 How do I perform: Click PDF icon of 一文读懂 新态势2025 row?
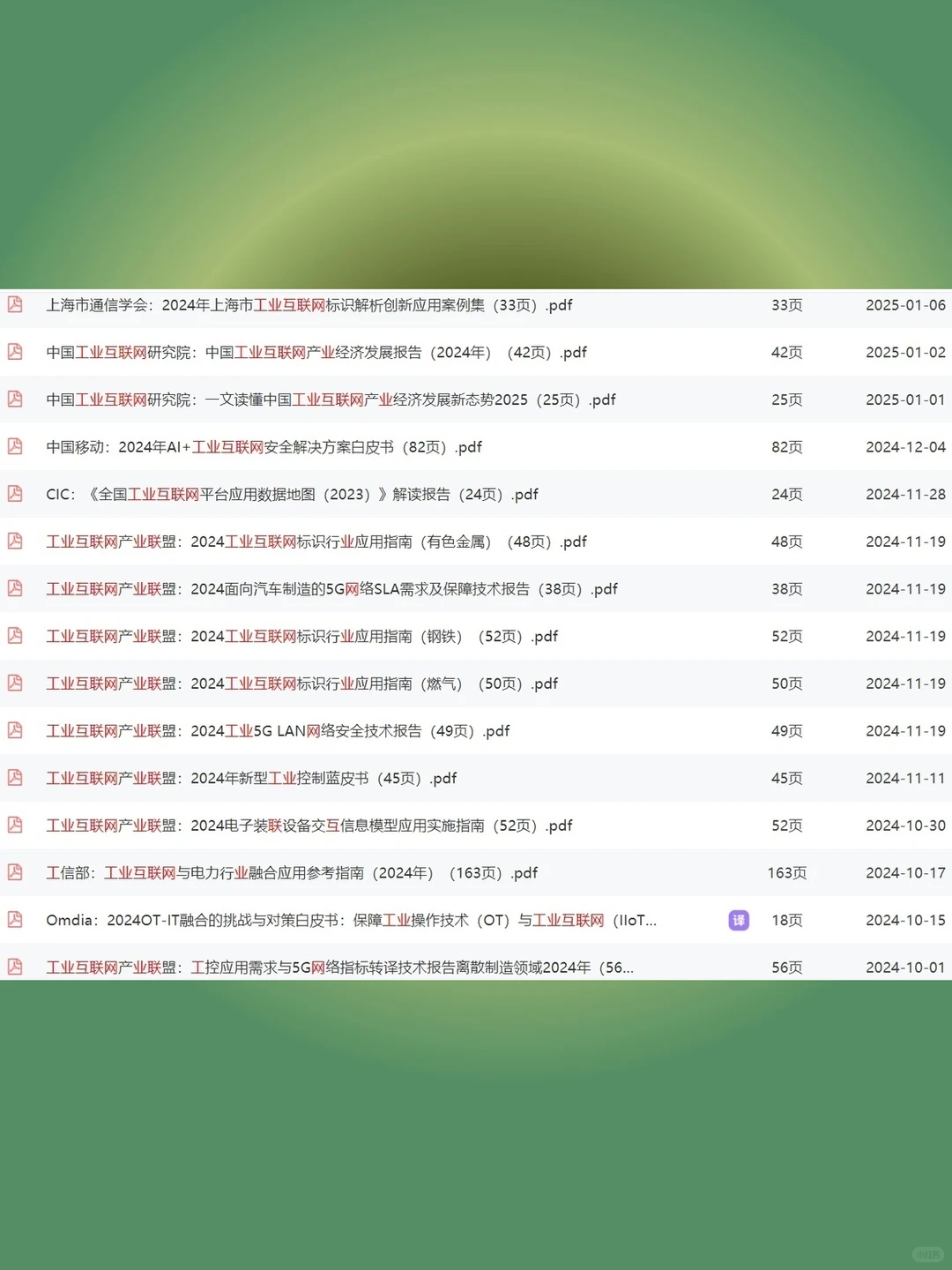click(15, 399)
